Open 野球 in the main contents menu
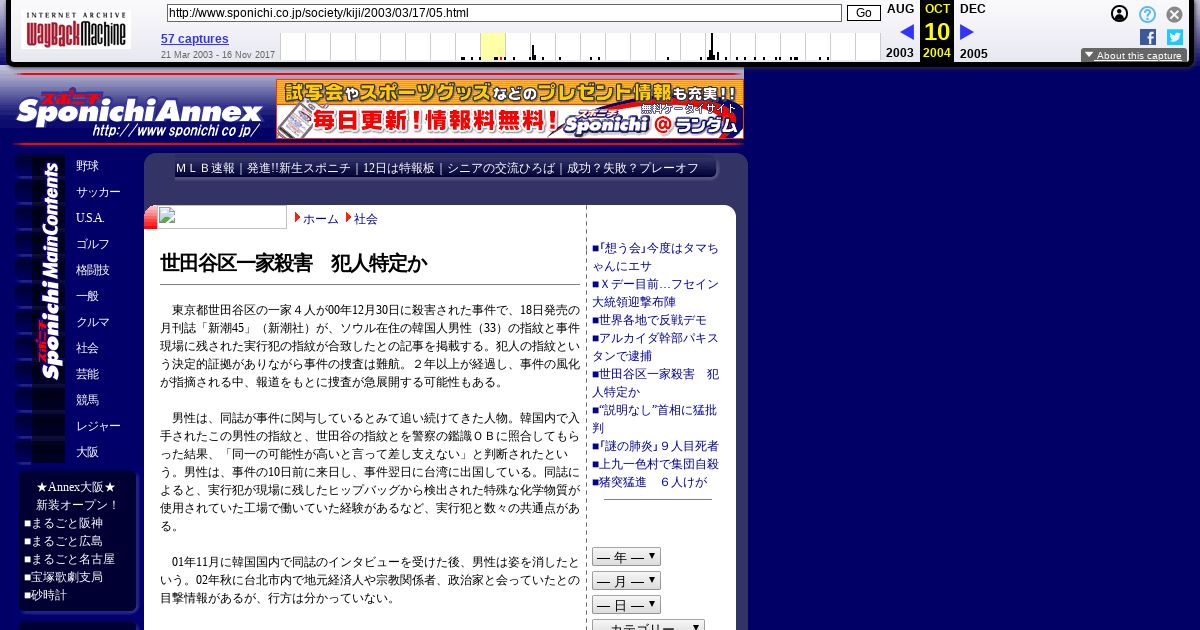 click(x=87, y=166)
